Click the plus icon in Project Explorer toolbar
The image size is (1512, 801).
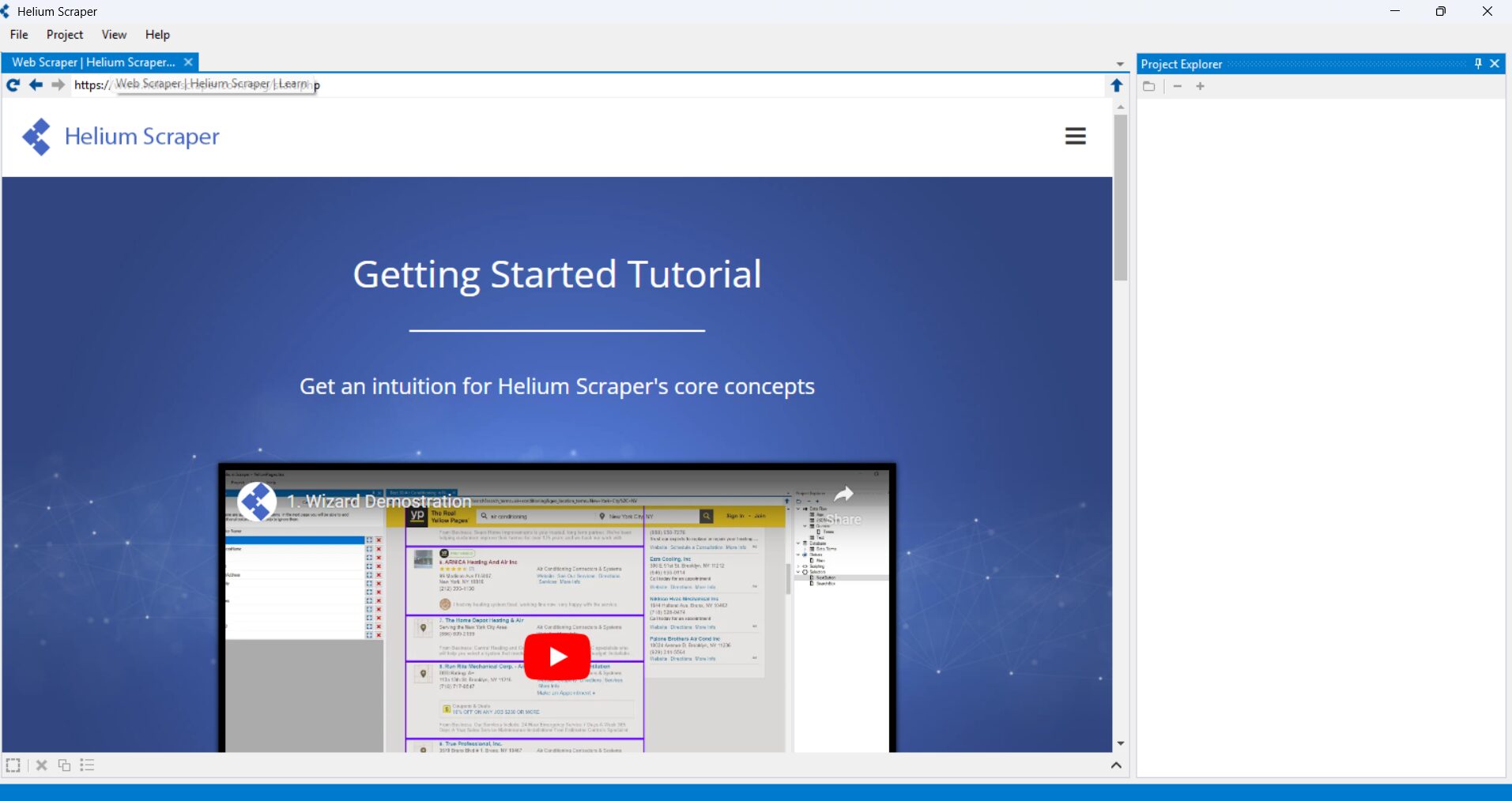pyautogui.click(x=1200, y=86)
